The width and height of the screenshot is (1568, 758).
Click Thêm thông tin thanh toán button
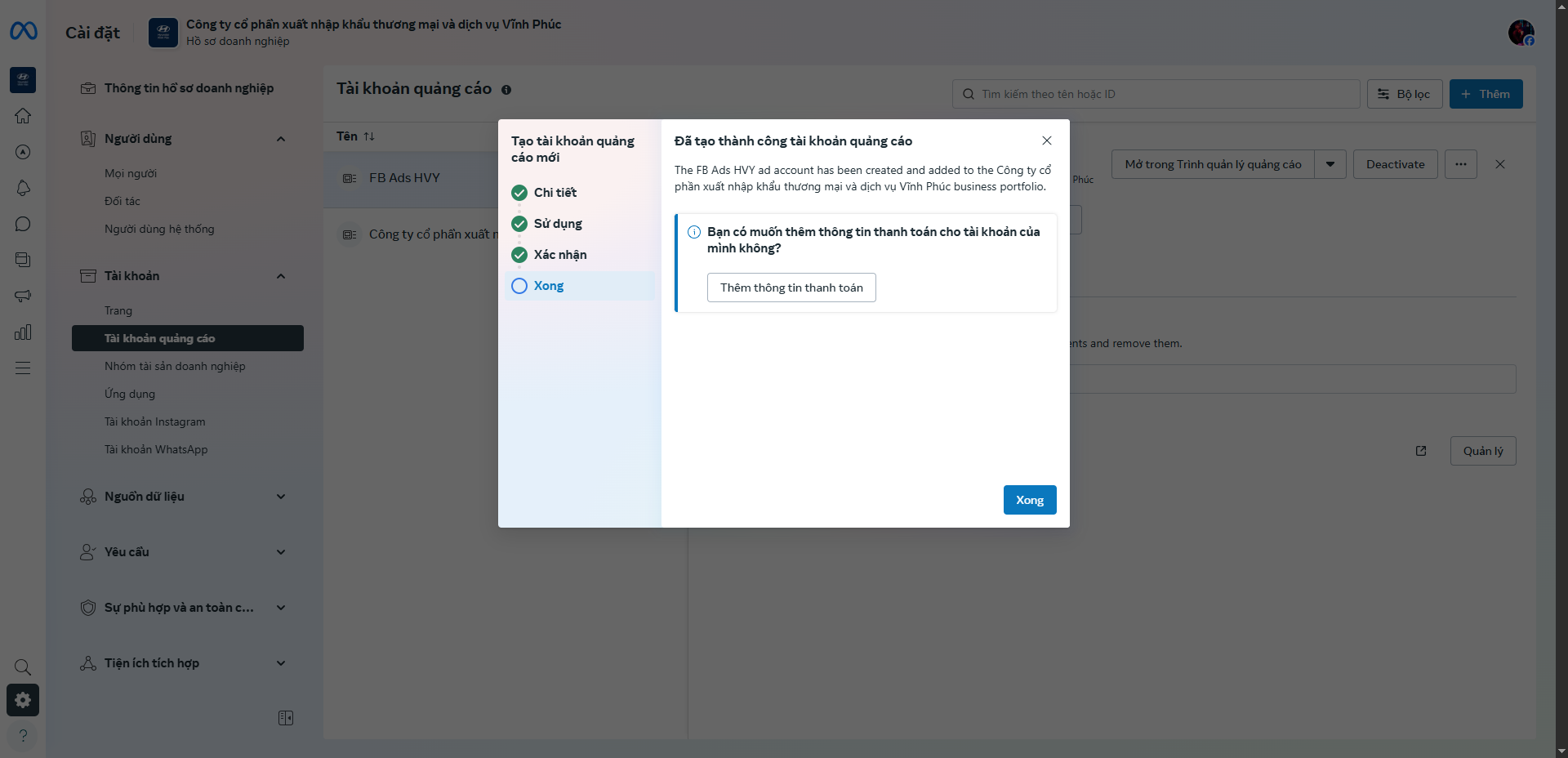[x=791, y=288]
